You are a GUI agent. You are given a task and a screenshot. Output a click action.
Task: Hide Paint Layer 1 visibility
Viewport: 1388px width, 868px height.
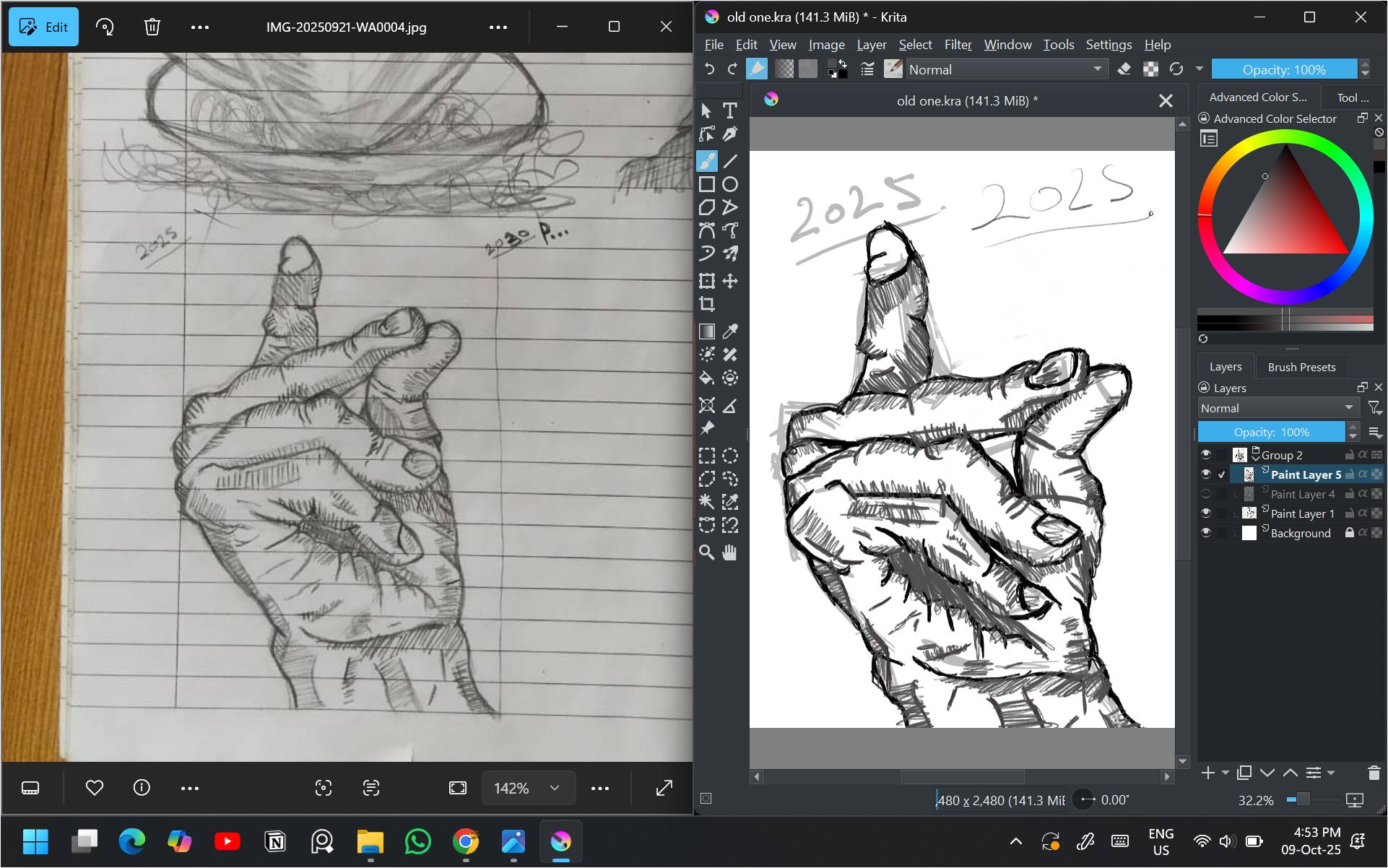[x=1205, y=513]
